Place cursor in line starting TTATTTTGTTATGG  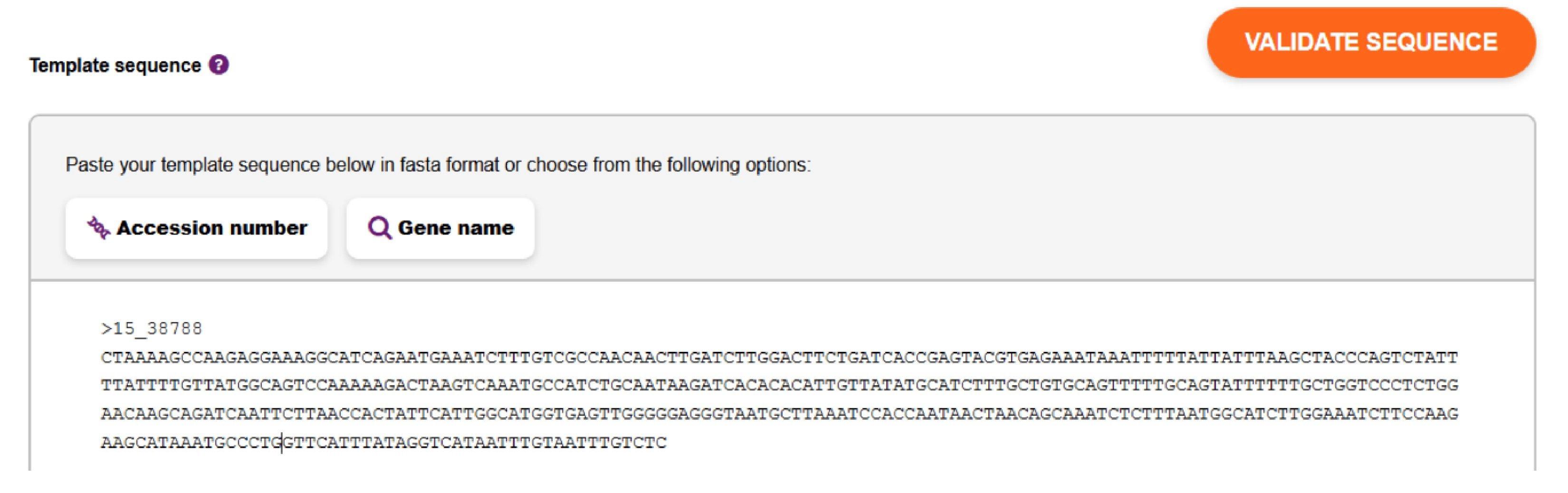[x=779, y=385]
